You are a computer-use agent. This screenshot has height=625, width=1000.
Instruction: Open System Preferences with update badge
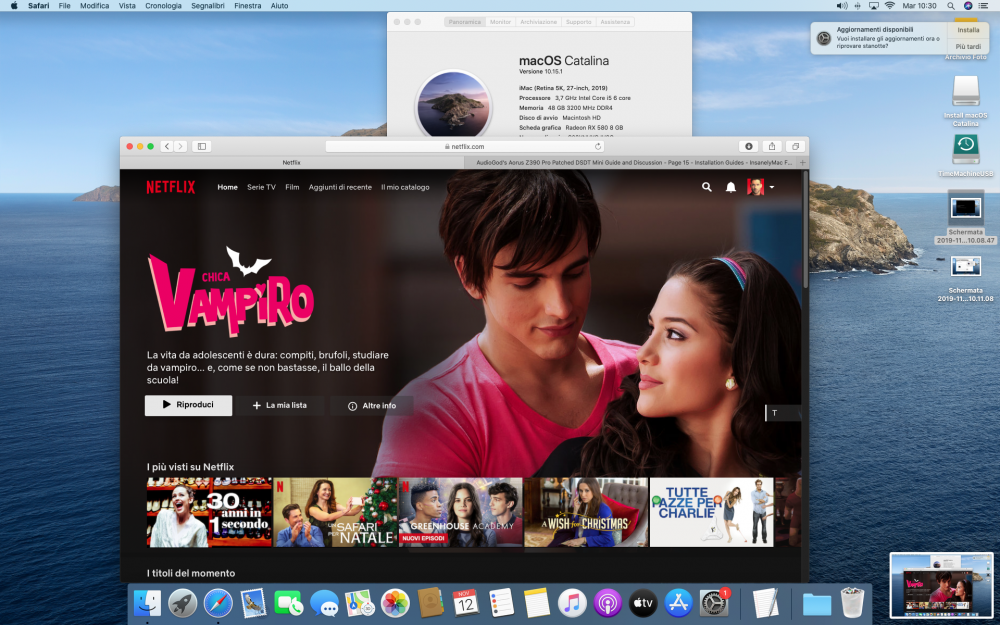pos(714,602)
